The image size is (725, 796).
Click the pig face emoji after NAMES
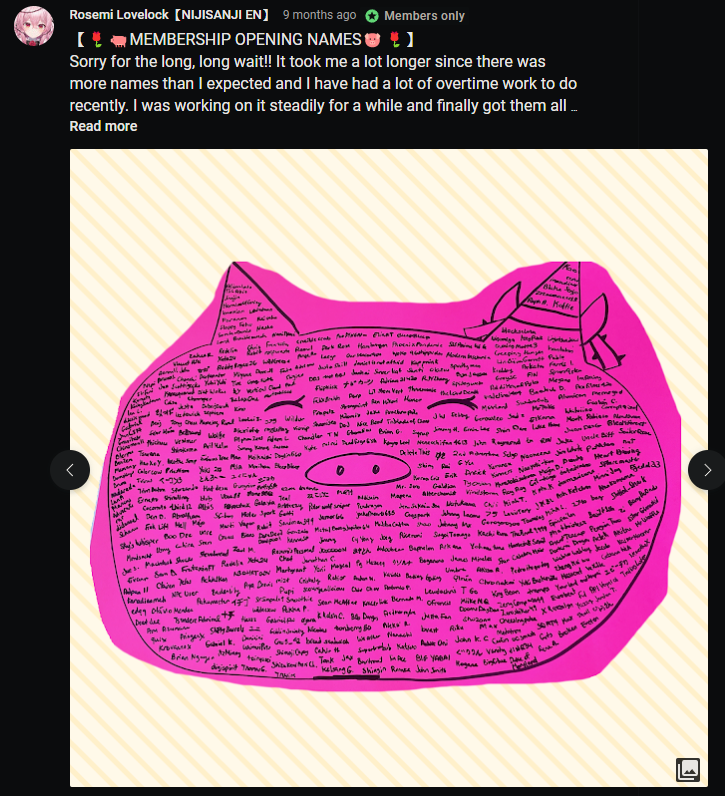372,40
